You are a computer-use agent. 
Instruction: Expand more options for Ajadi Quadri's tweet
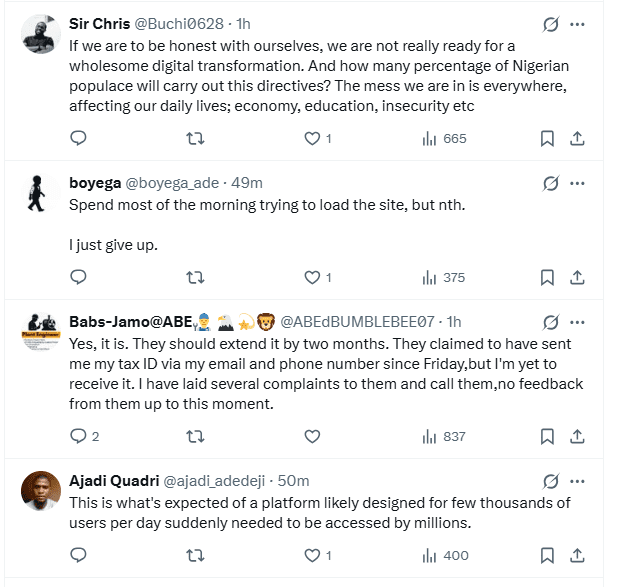pos(578,481)
